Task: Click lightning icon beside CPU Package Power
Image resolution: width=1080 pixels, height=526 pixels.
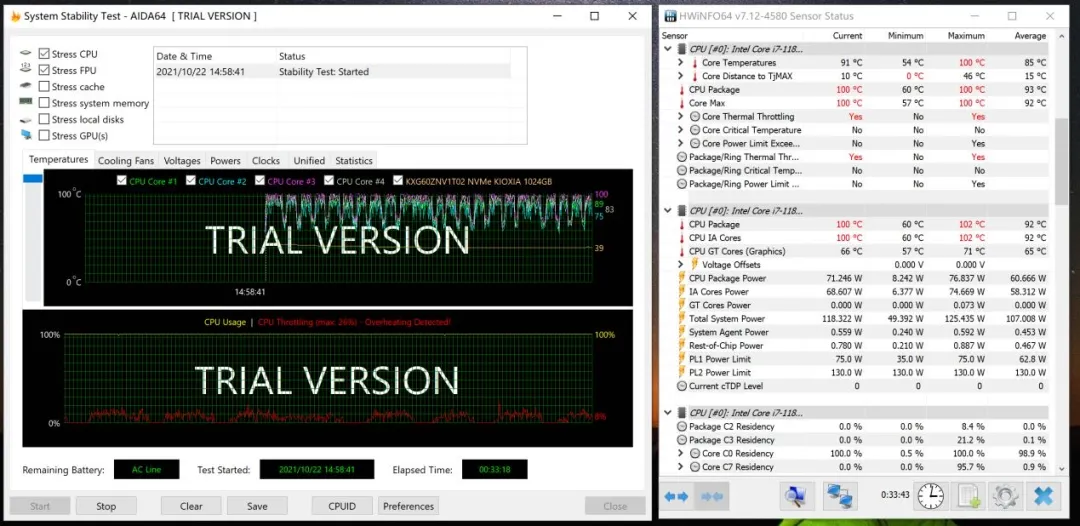Action: [x=682, y=278]
